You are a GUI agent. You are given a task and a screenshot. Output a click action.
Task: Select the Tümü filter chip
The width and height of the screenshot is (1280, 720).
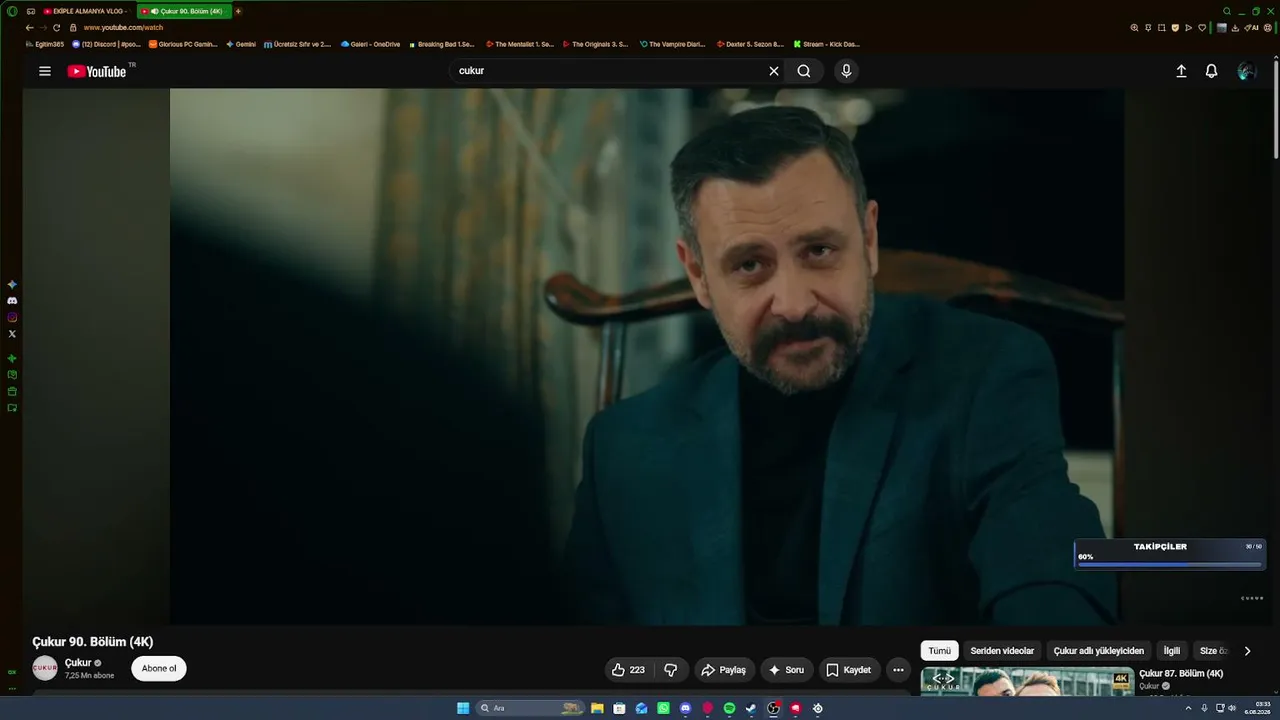coord(940,651)
